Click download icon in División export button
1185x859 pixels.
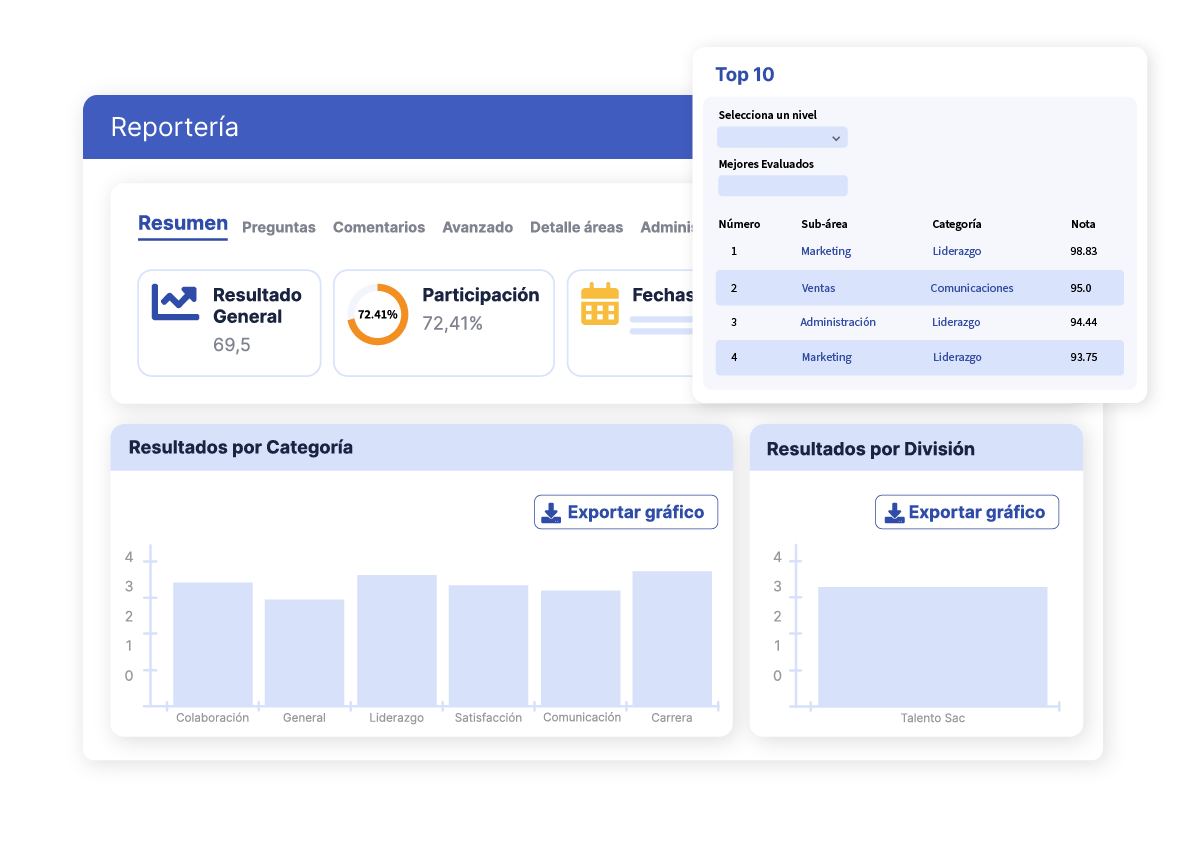click(892, 513)
